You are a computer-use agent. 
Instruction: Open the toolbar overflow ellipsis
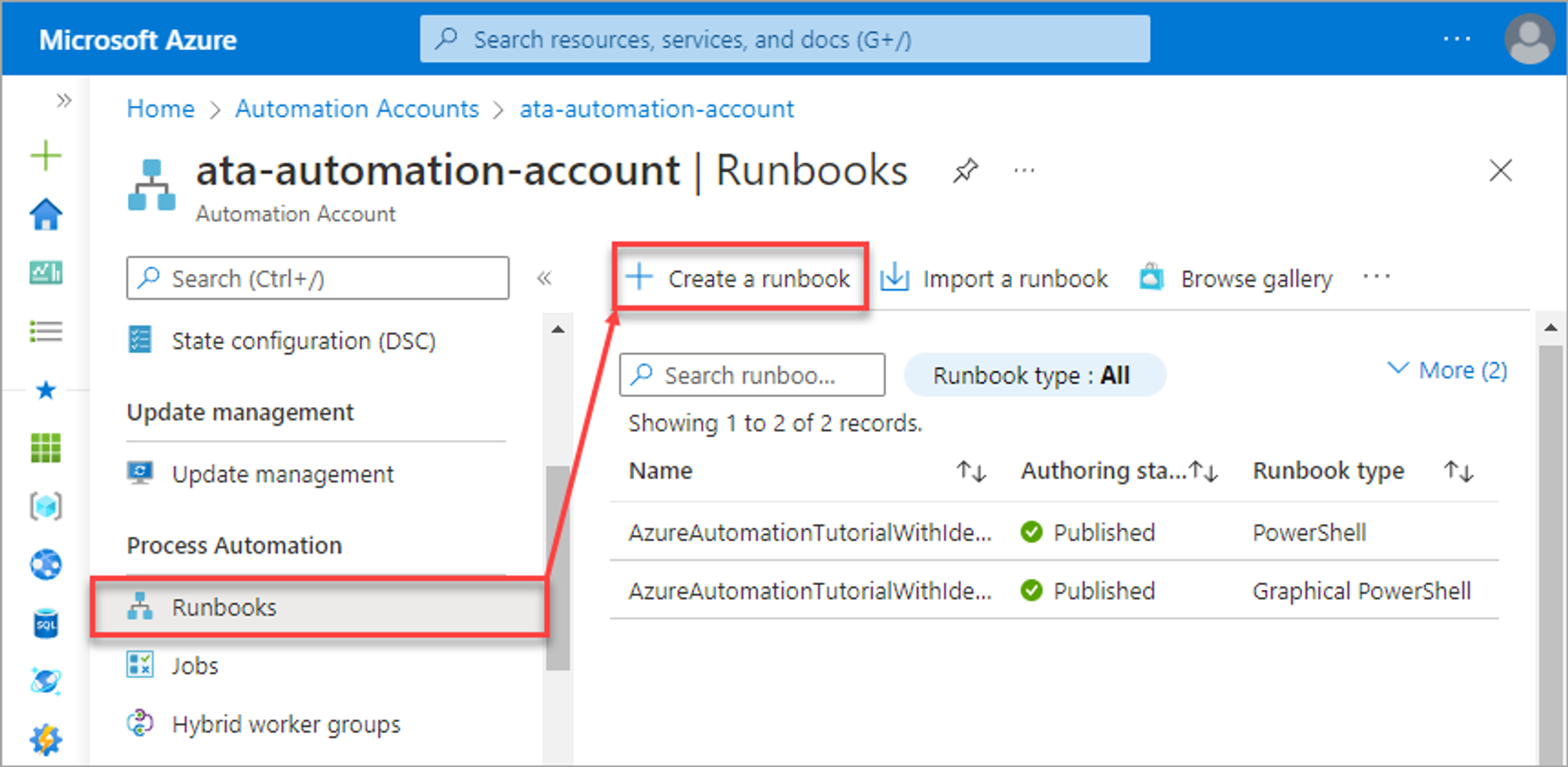[1377, 277]
